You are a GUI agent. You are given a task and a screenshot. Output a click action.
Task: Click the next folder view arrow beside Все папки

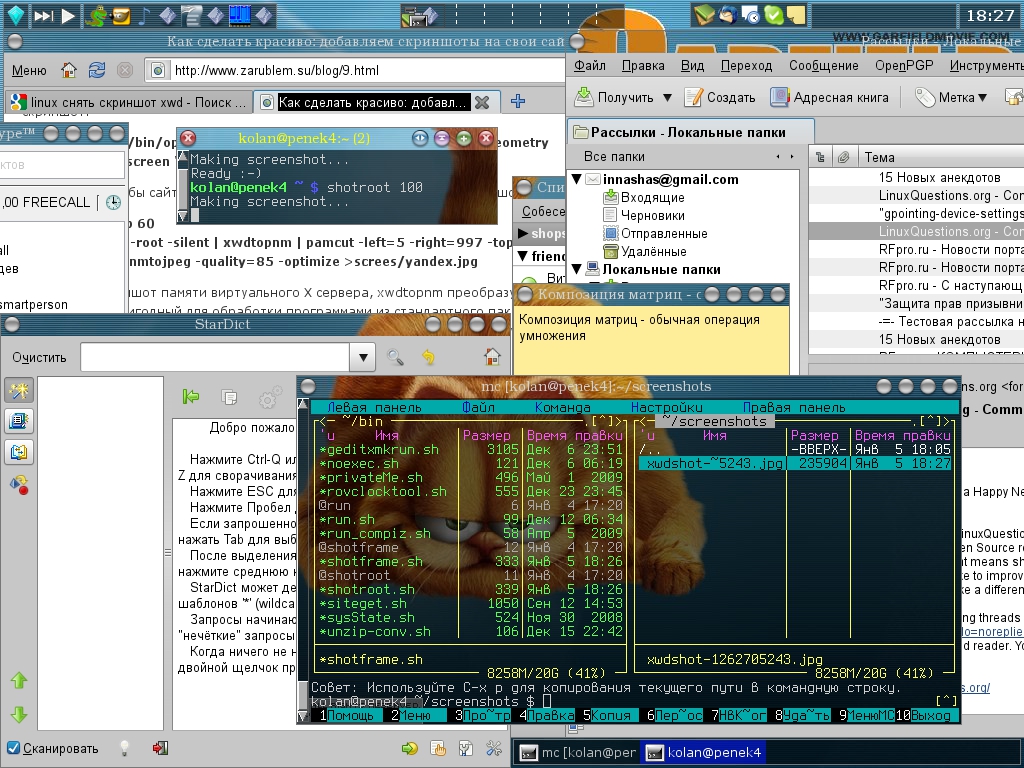pos(792,157)
